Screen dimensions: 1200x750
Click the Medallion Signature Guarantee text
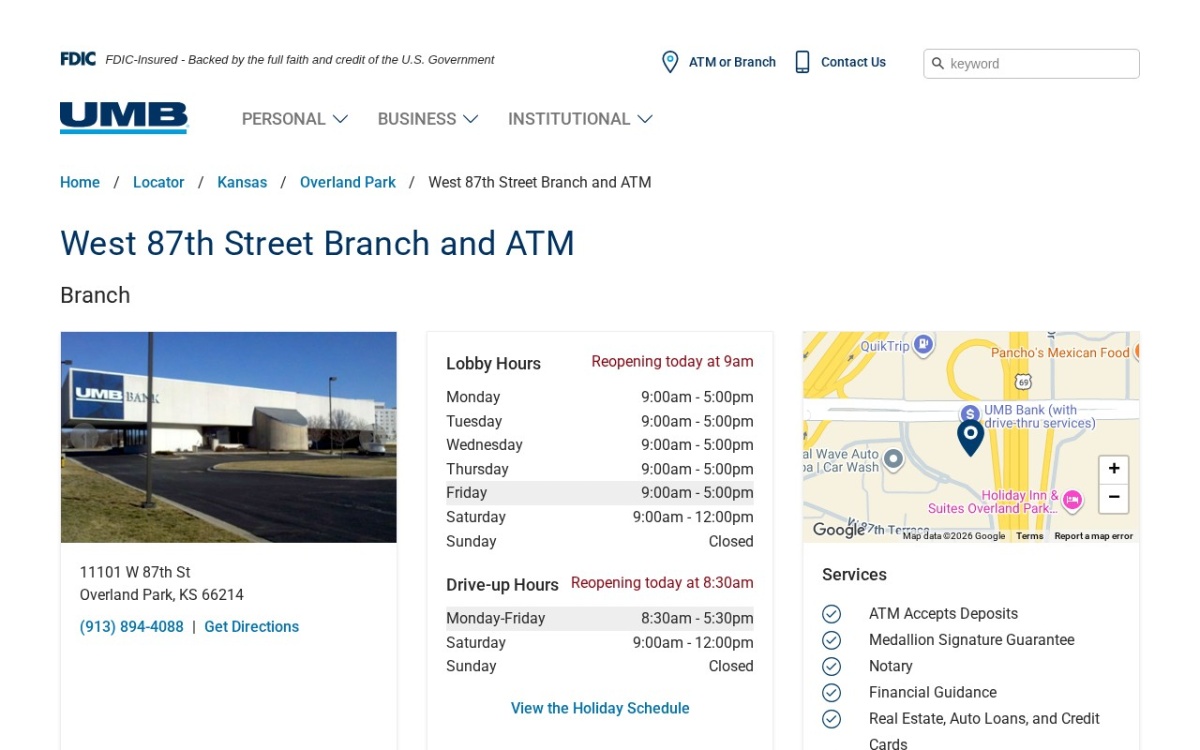[972, 640]
